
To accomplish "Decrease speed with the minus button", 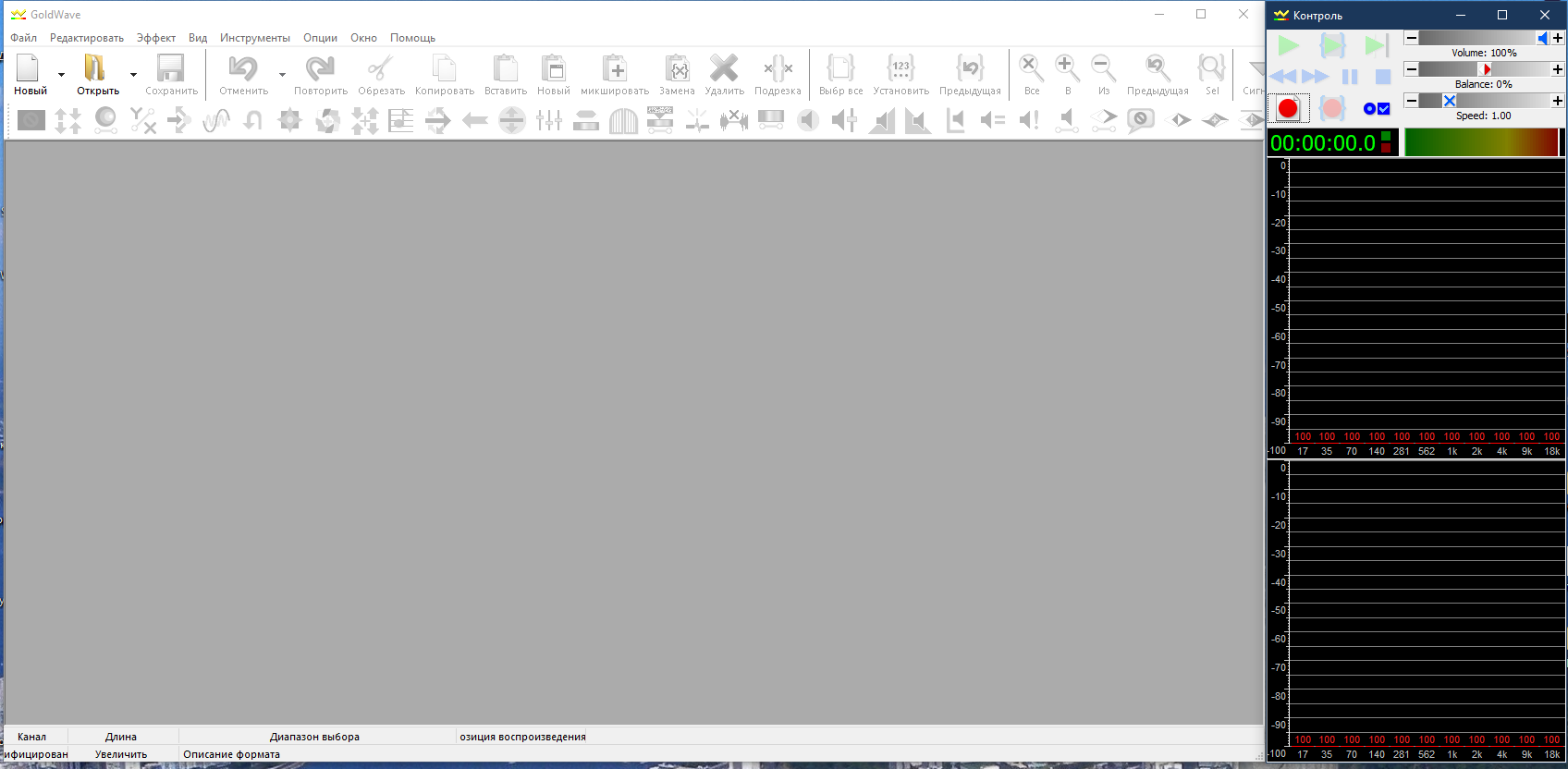I will (1411, 101).
